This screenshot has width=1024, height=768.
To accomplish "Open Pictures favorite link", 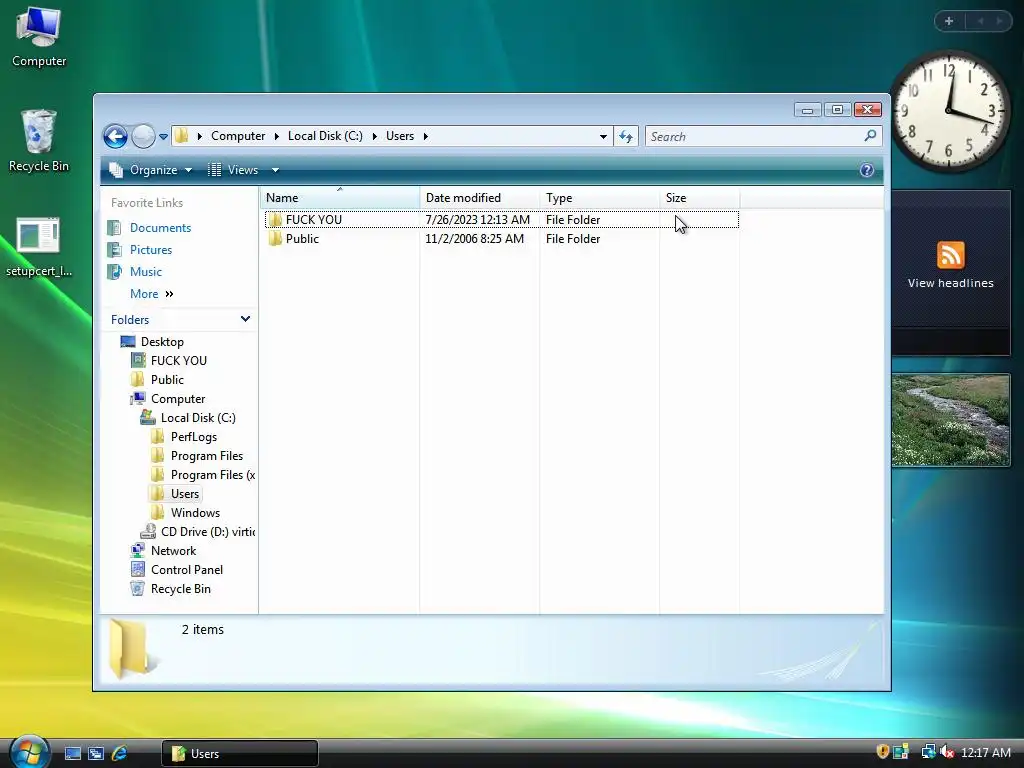I will click(x=151, y=249).
